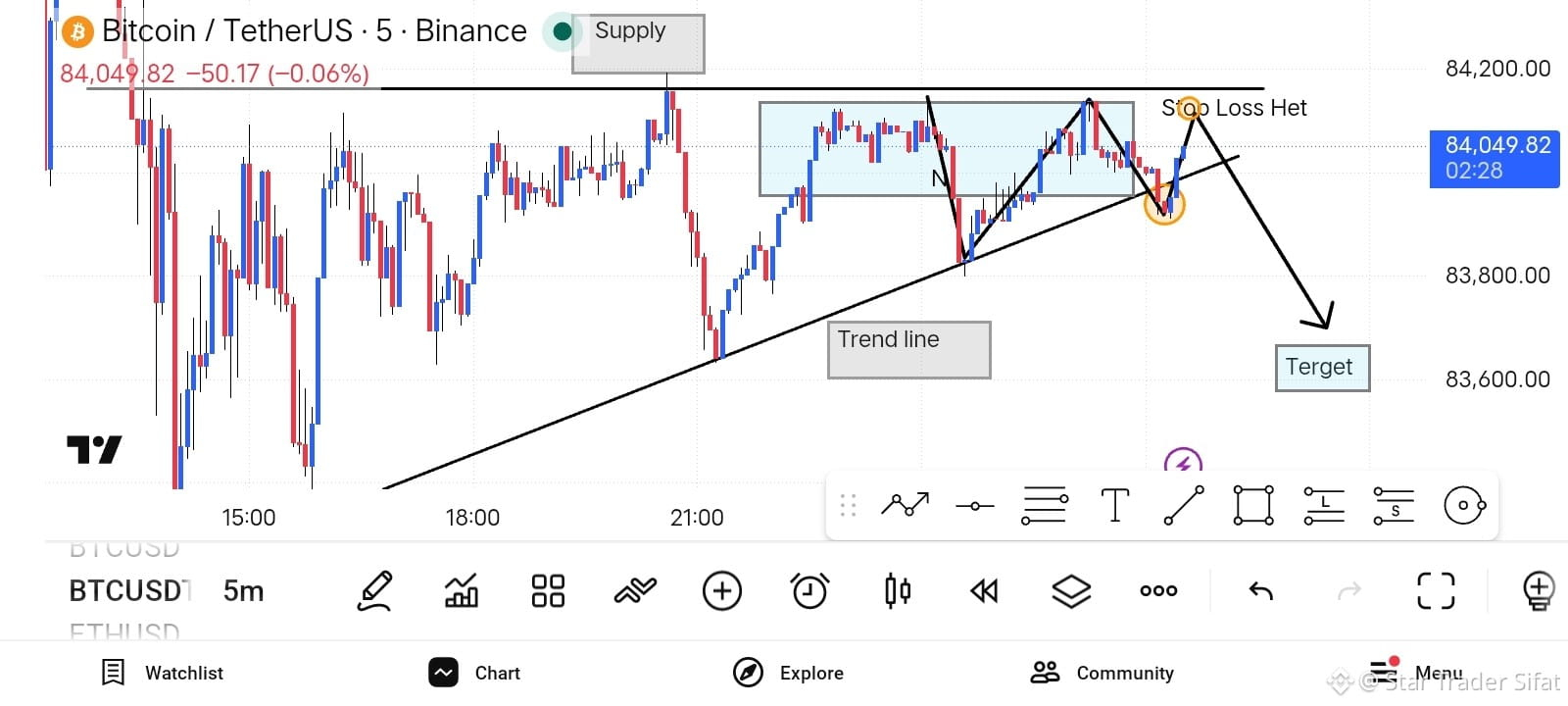This screenshot has height=706, width=1568.
Task: Select the BTCUSDT symbol in the list
Action: coord(128,591)
